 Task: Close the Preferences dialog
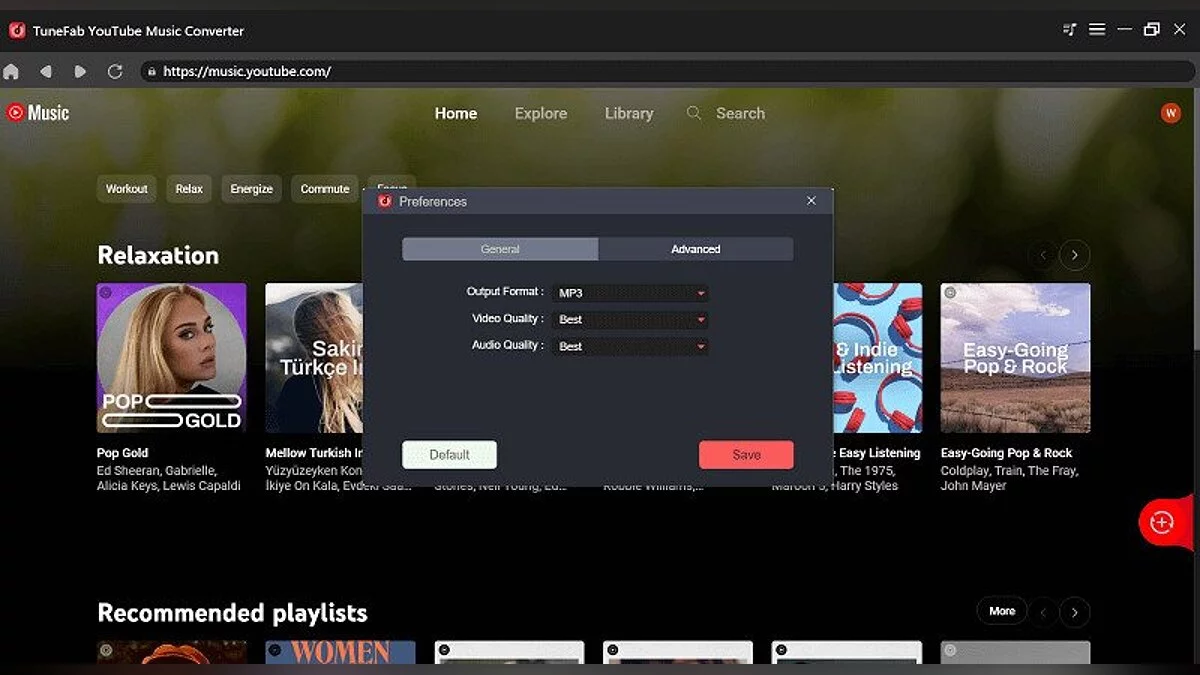coord(811,201)
